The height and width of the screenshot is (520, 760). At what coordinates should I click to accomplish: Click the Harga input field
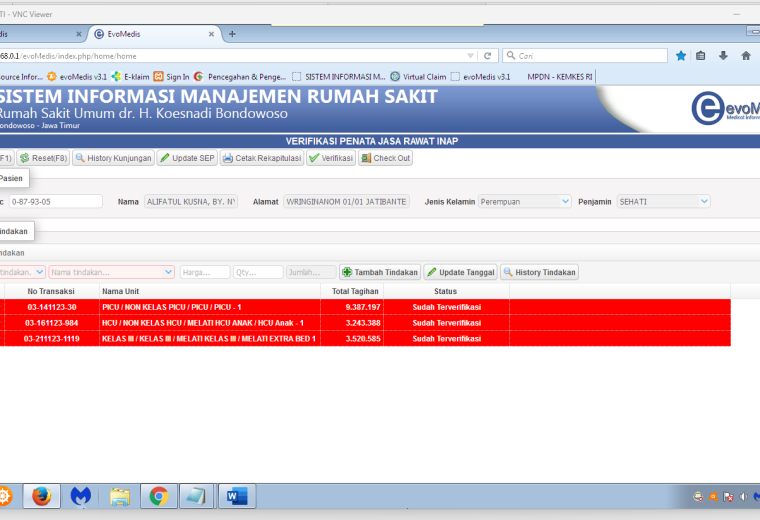205,272
